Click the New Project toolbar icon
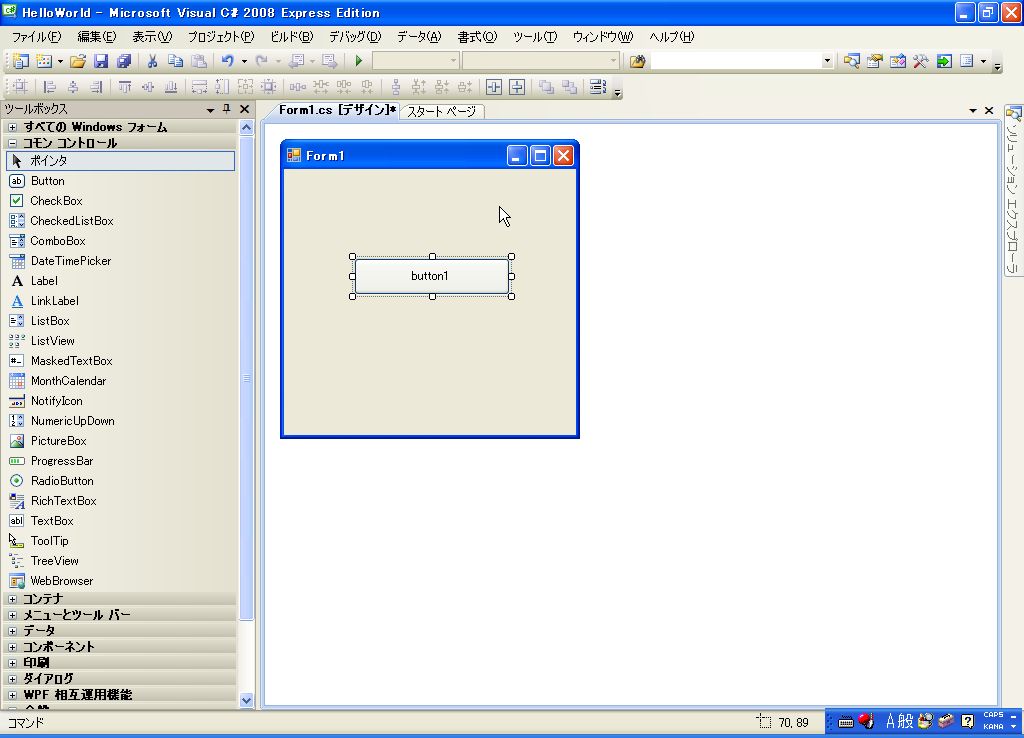Image resolution: width=1024 pixels, height=738 pixels. point(21,61)
